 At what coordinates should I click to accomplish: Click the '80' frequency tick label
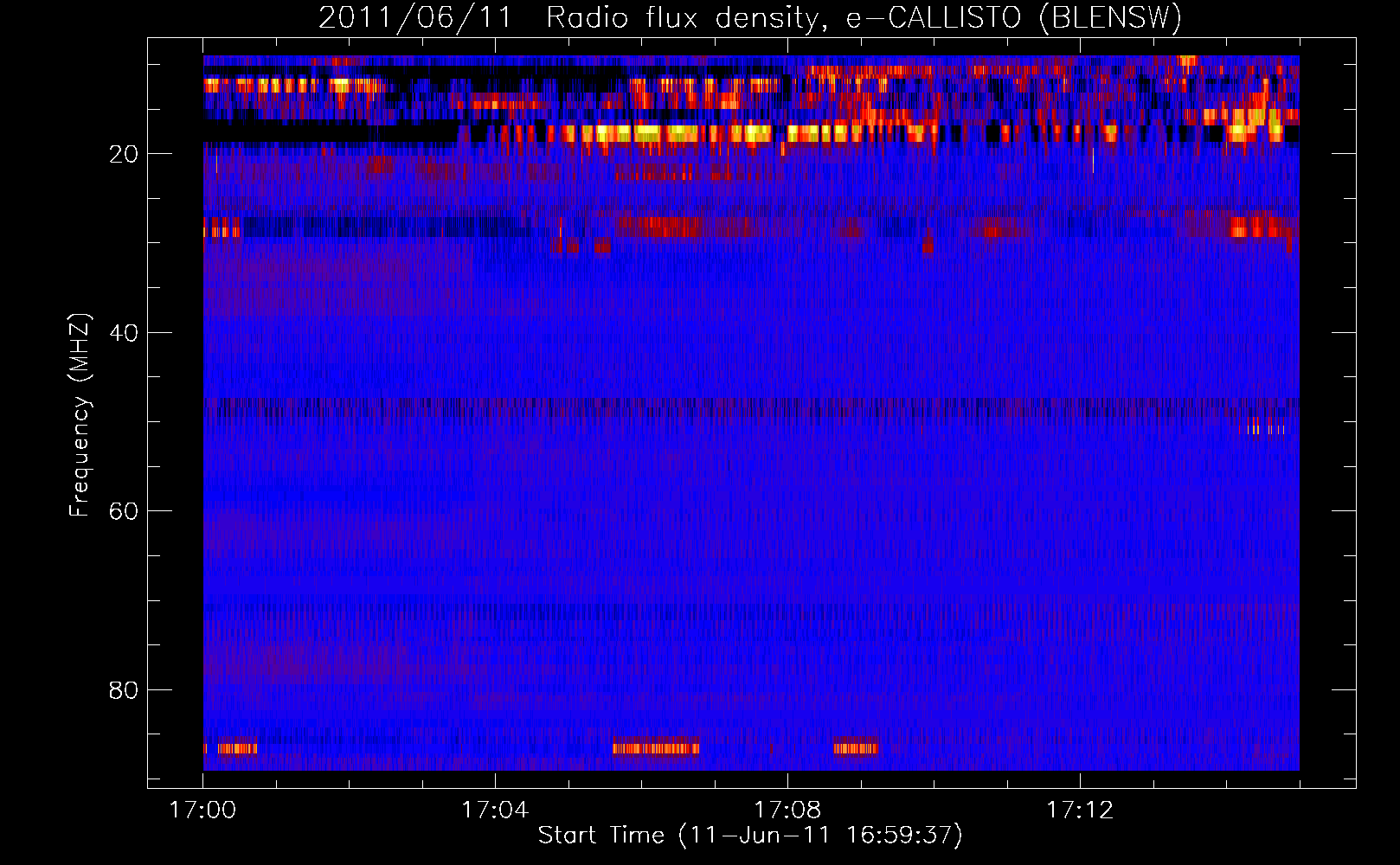[124, 690]
